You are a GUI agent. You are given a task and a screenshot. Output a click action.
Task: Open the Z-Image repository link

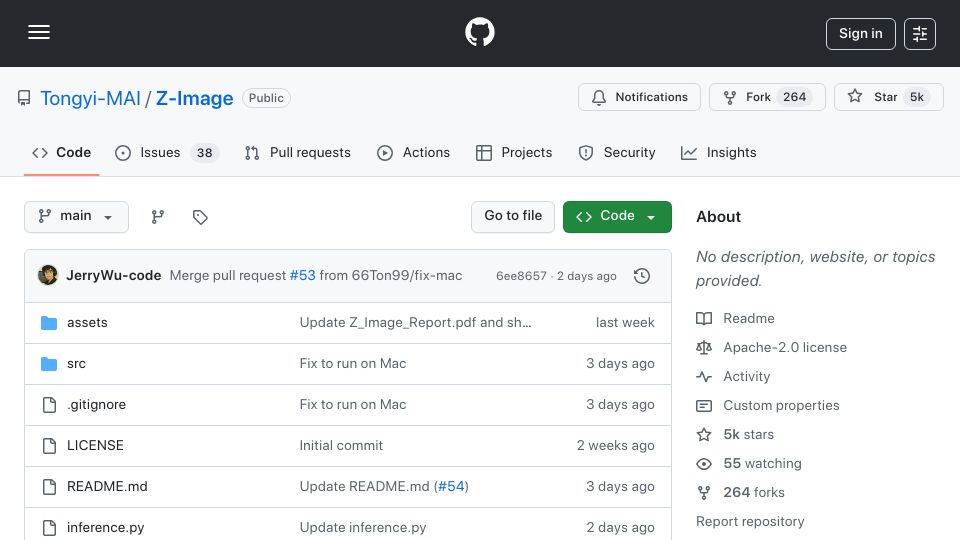pyautogui.click(x=195, y=99)
